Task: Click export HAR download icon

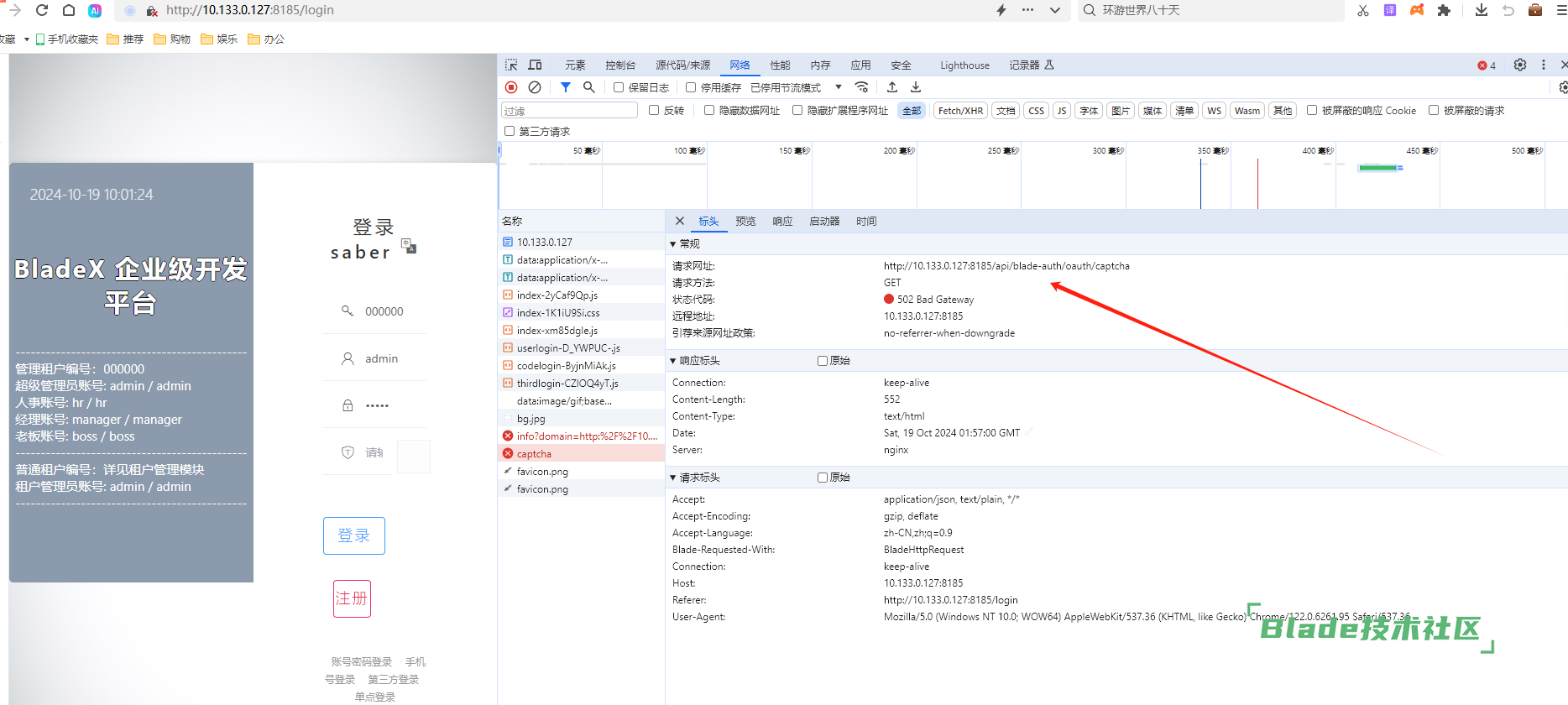Action: tap(916, 87)
